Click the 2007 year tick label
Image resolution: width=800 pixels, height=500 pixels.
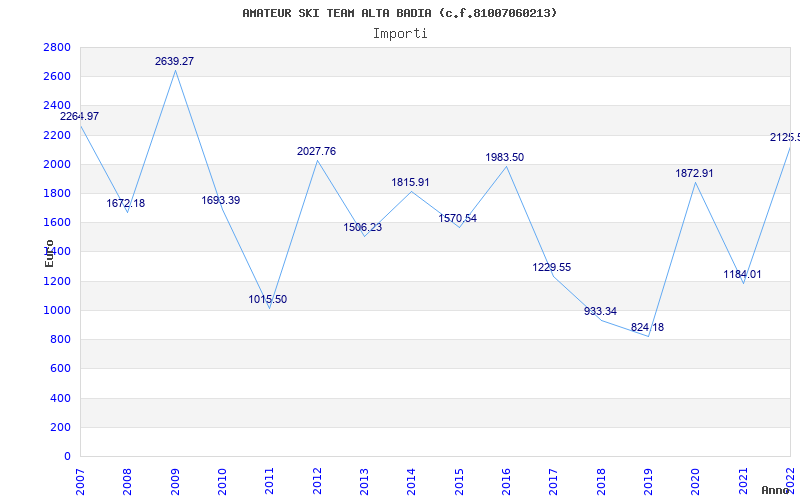pyautogui.click(x=80, y=481)
